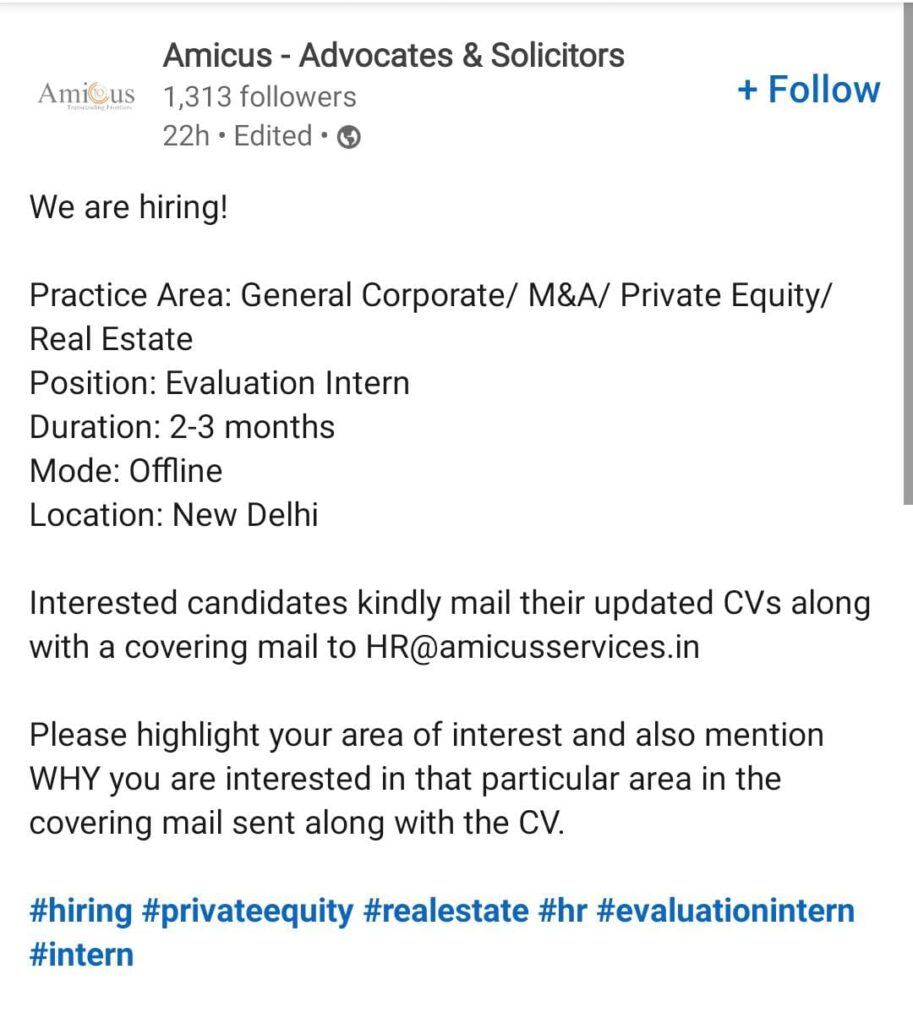Open the #realestate hashtag

point(446,910)
